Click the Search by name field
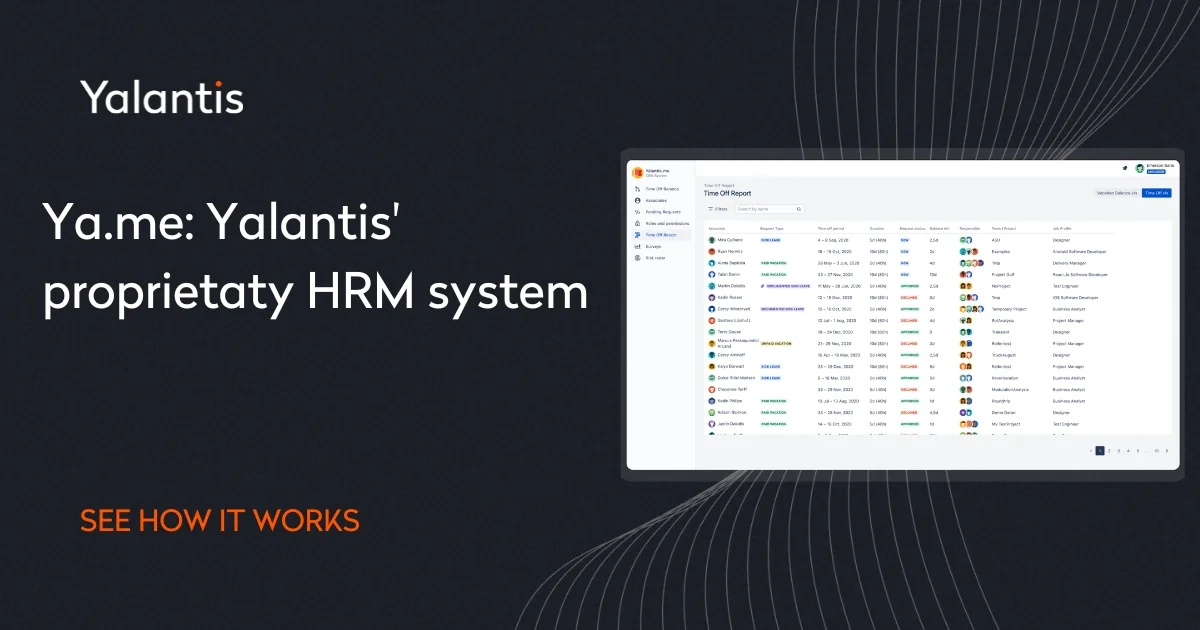Image resolution: width=1200 pixels, height=630 pixels. [x=766, y=209]
